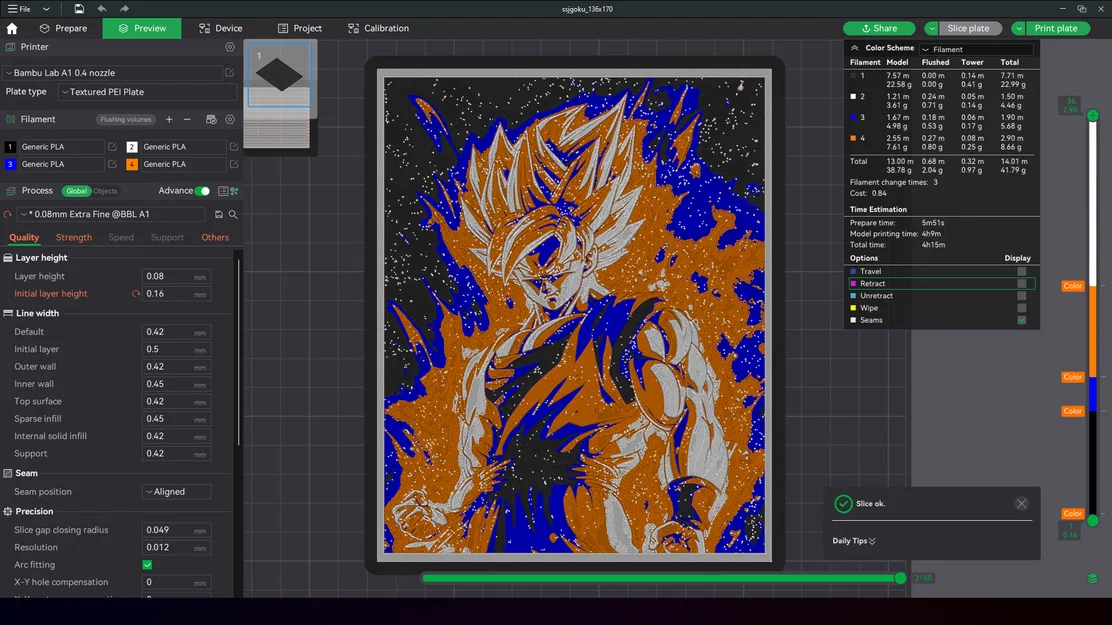This screenshot has height=625, width=1112.
Task: Switch to the Project tab
Action: click(x=299, y=28)
